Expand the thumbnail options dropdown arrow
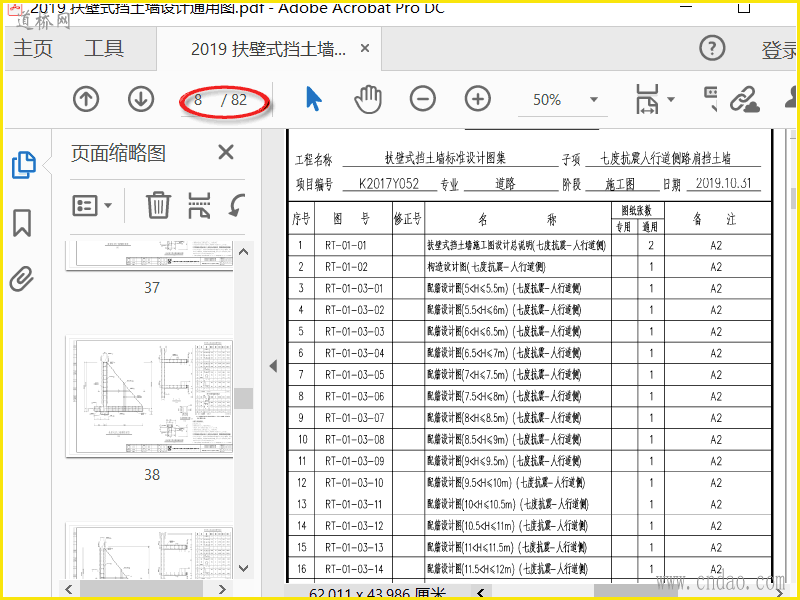 click(x=108, y=206)
